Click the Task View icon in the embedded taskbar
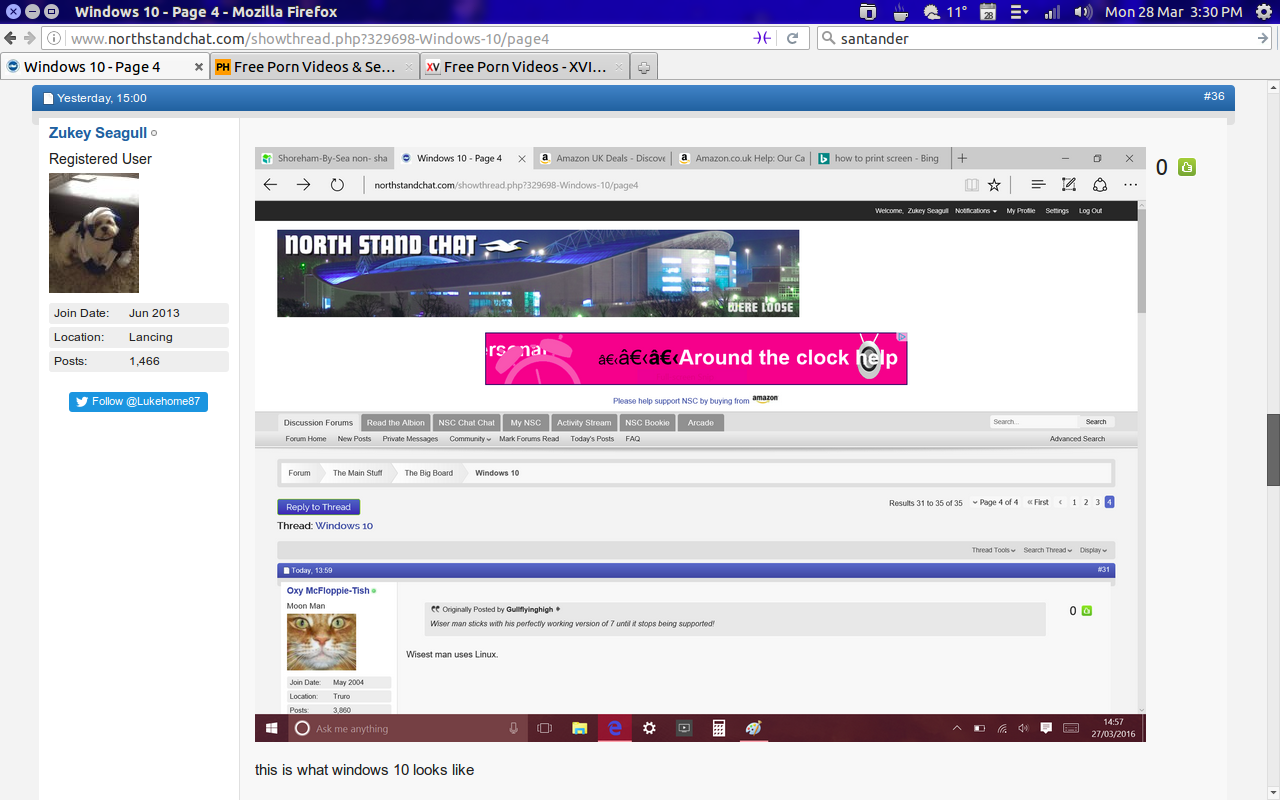Image resolution: width=1280 pixels, height=800 pixels. tap(545, 728)
